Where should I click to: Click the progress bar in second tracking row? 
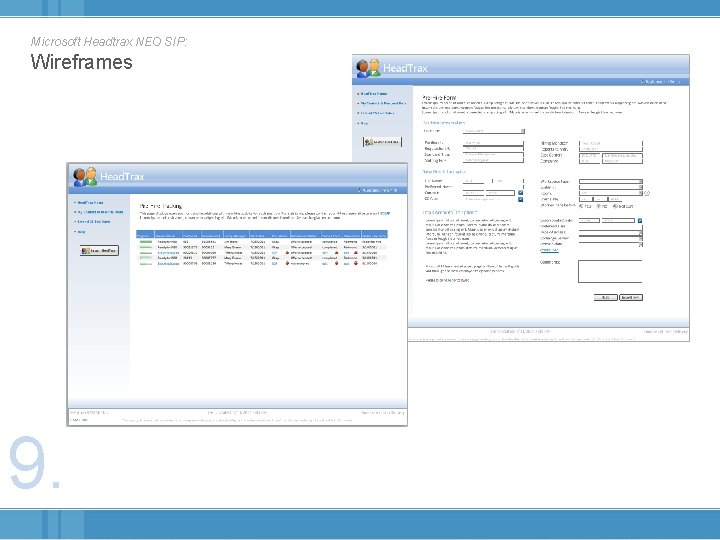(146, 247)
